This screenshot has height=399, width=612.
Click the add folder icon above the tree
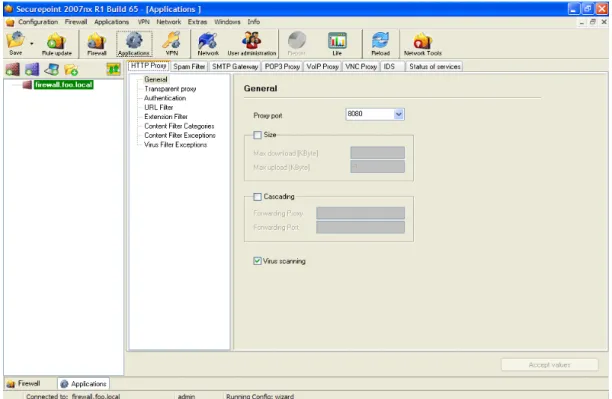(x=71, y=70)
